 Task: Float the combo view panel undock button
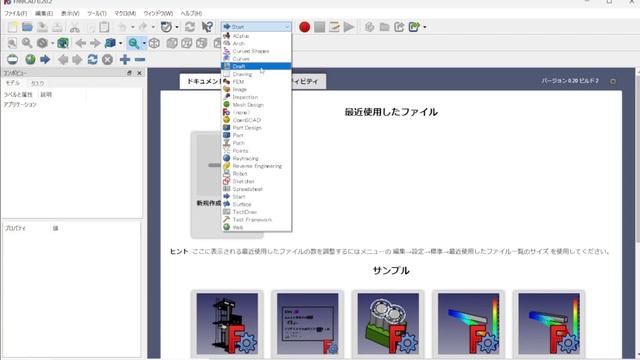tap(129, 73)
